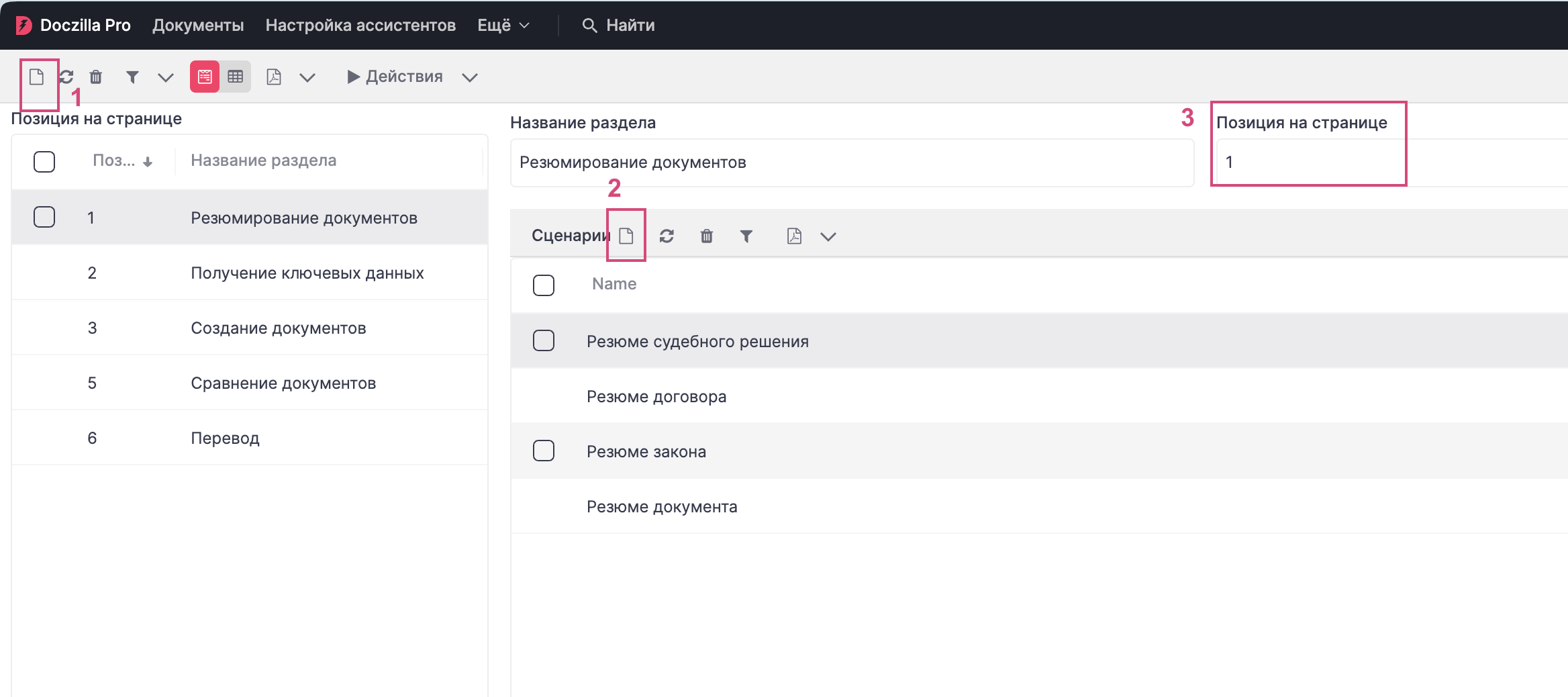Export Сценарии list via PDF icon
This screenshot has width=1568, height=697.
(794, 236)
